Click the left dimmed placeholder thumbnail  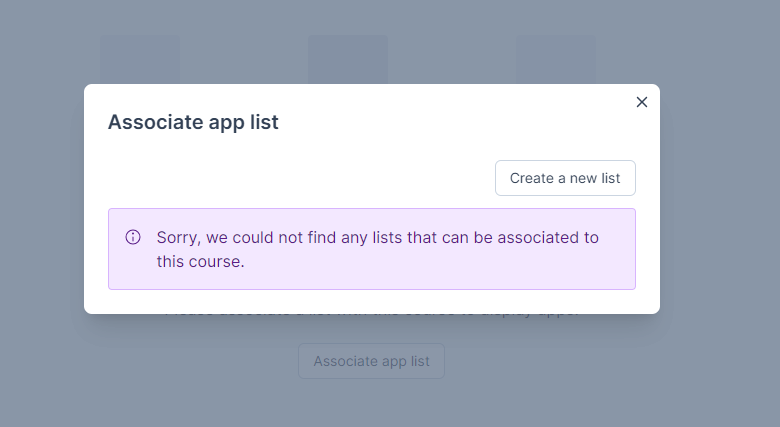click(140, 59)
